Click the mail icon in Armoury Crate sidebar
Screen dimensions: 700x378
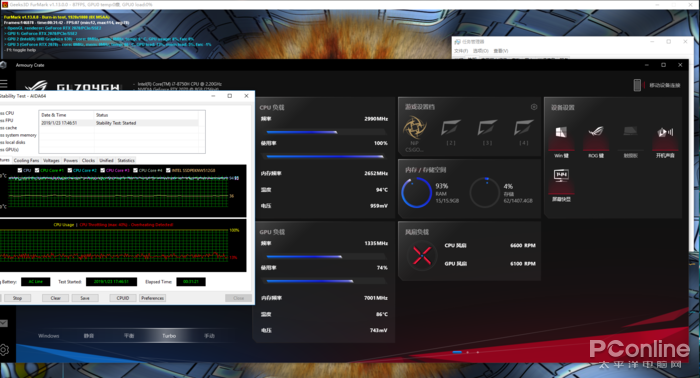pos(4,323)
